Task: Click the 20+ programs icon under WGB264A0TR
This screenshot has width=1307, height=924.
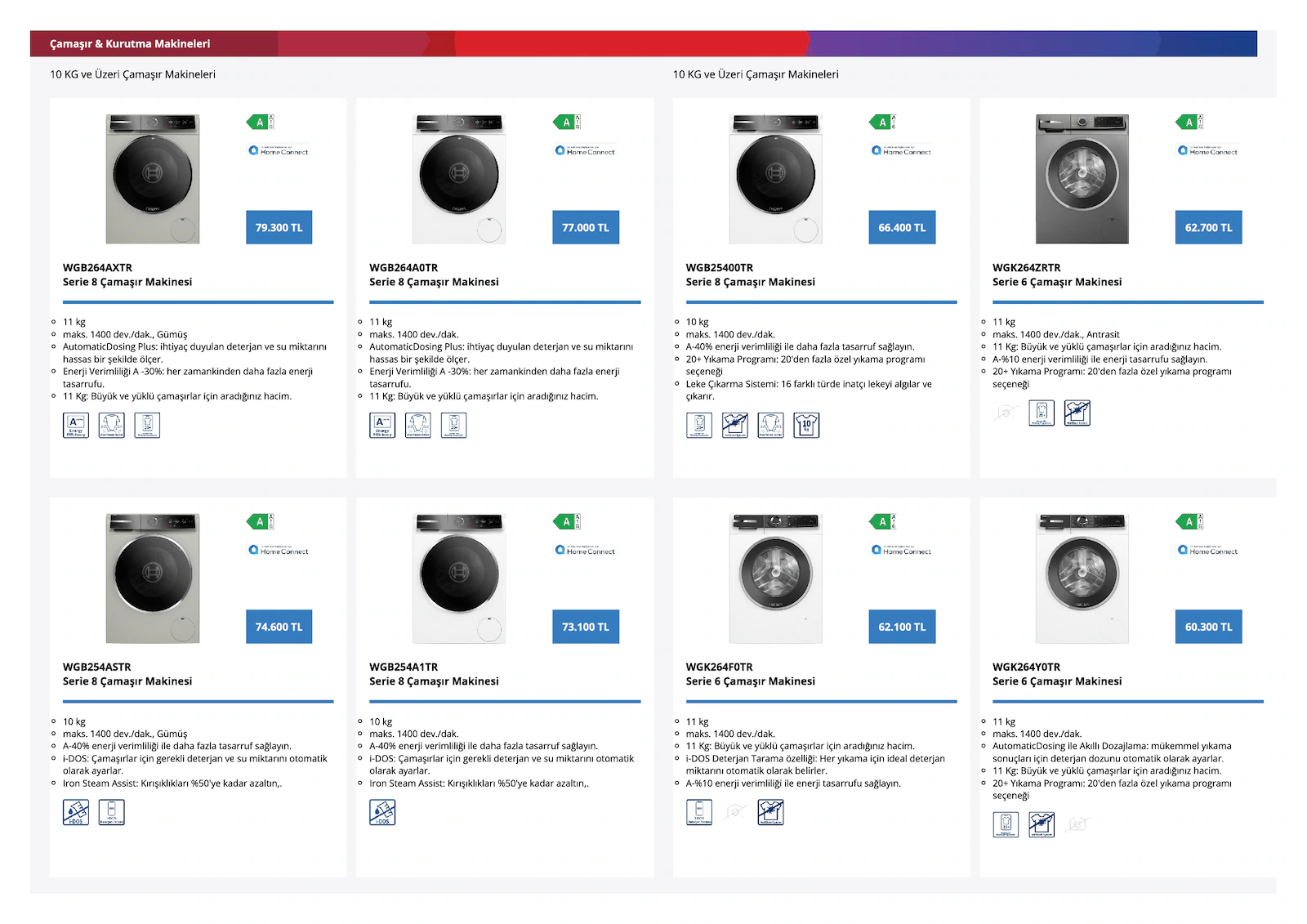Action: [x=453, y=426]
